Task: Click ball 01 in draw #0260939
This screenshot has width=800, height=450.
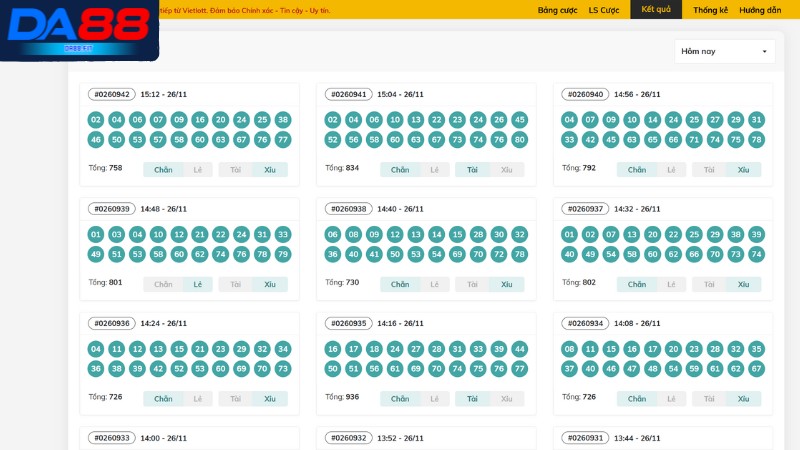Action: click(96, 235)
